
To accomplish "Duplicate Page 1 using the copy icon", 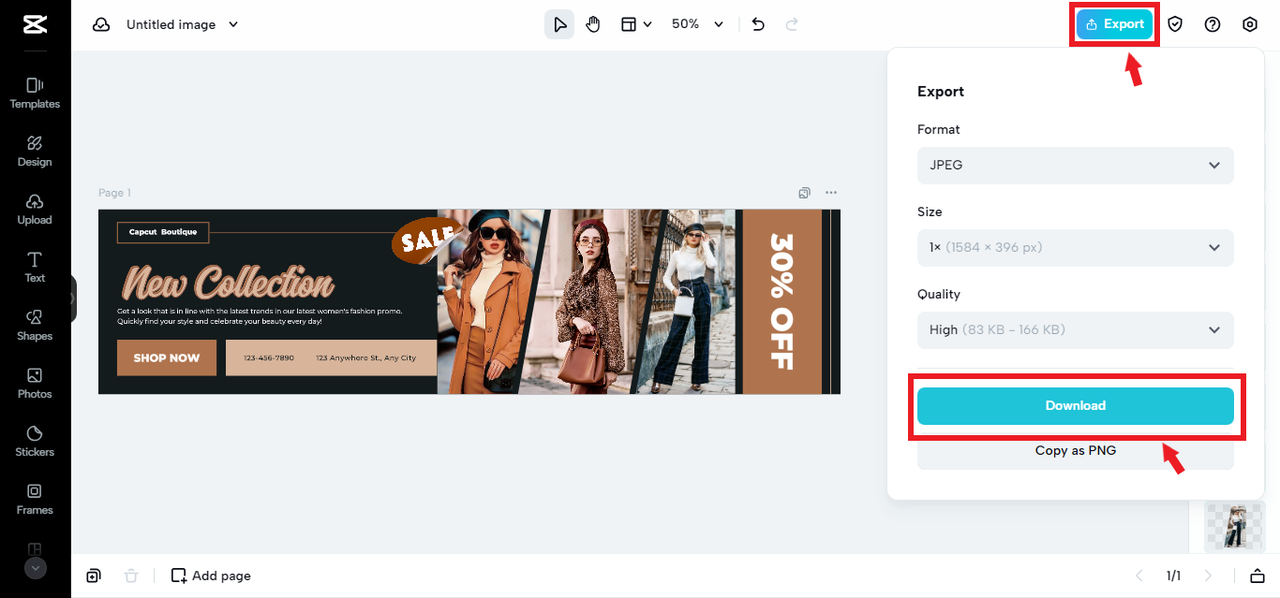I will tap(804, 193).
